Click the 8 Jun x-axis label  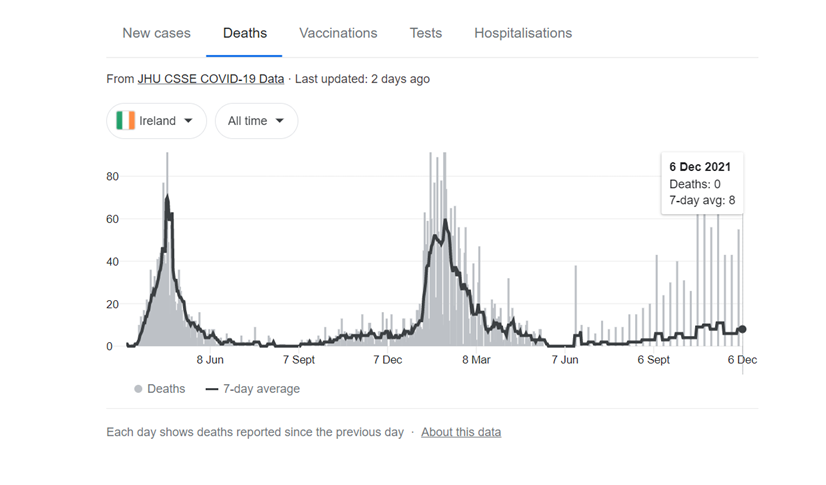click(x=210, y=360)
